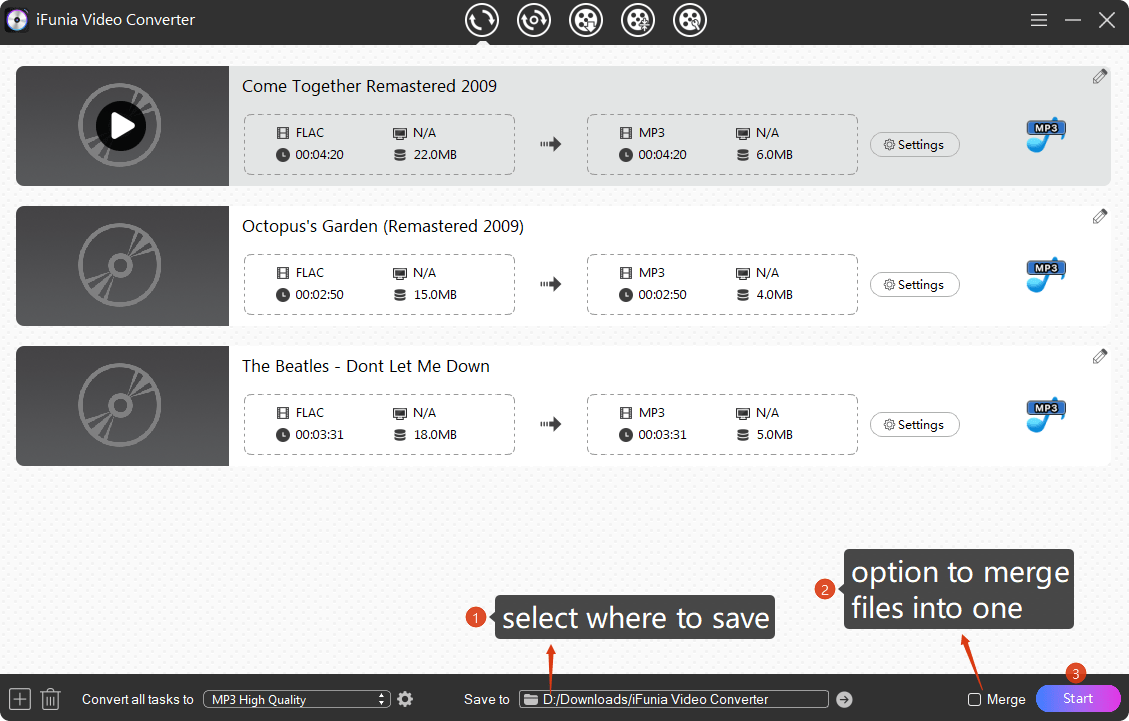The image size is (1129, 721).
Task: Click the open output folder arrow icon
Action: pyautogui.click(x=844, y=699)
